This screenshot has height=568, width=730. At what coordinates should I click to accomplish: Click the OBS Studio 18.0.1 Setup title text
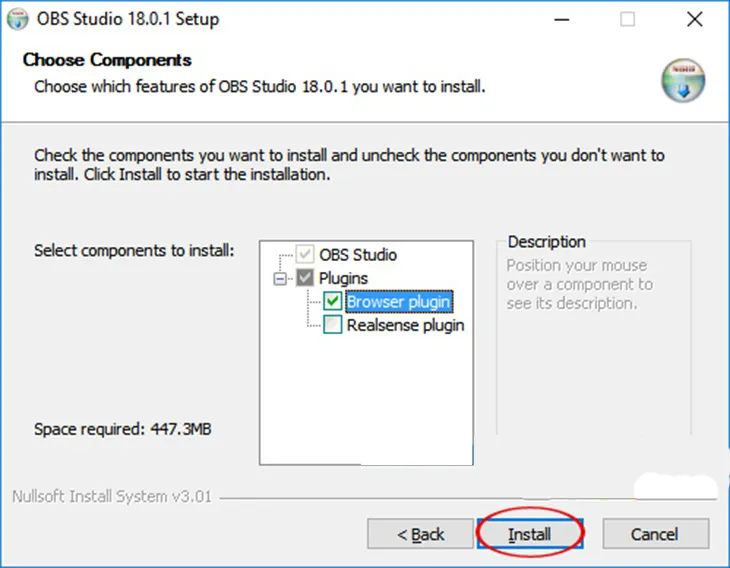point(129,19)
